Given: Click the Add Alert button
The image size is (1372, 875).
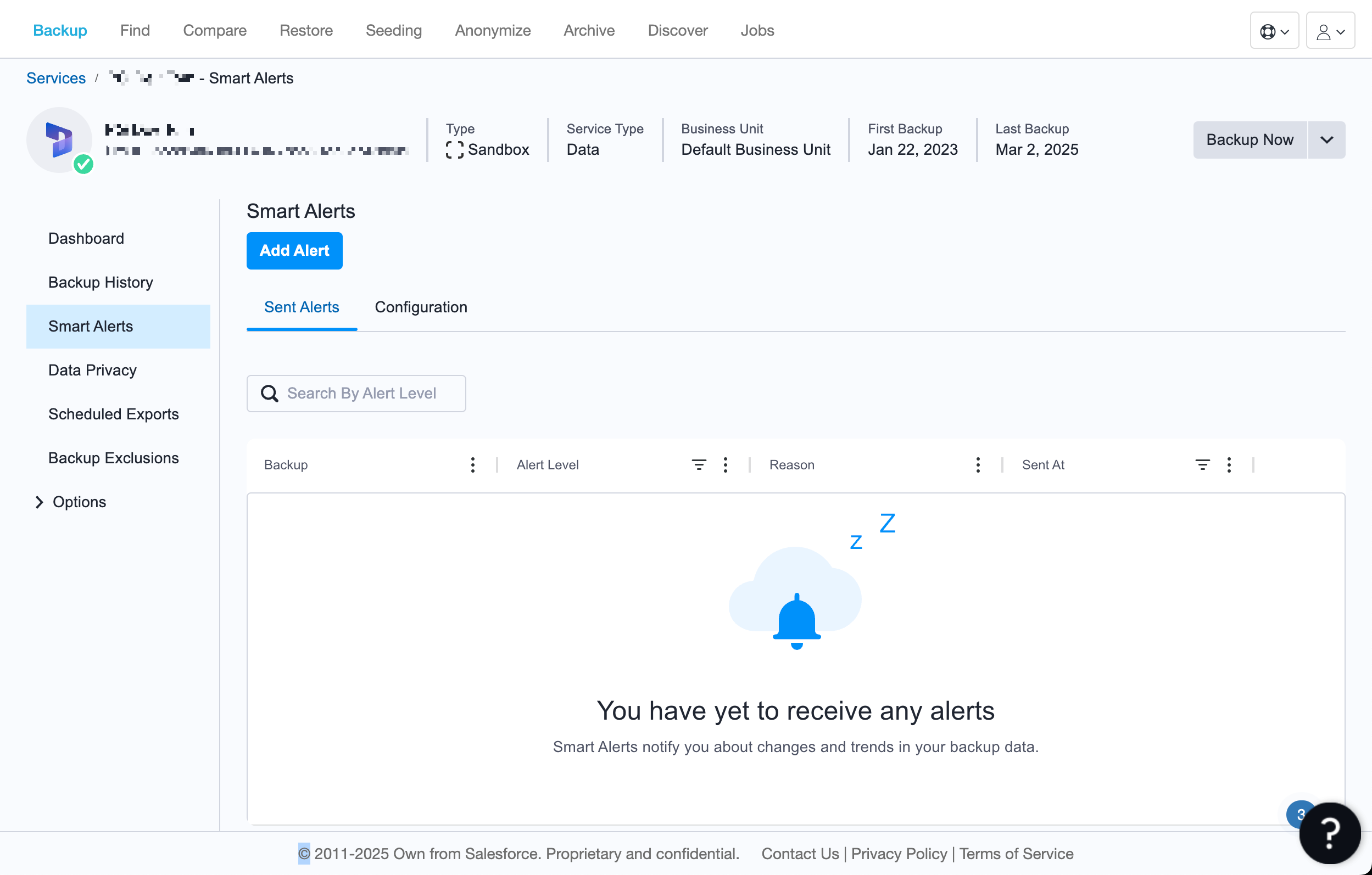Looking at the screenshot, I should 294,250.
